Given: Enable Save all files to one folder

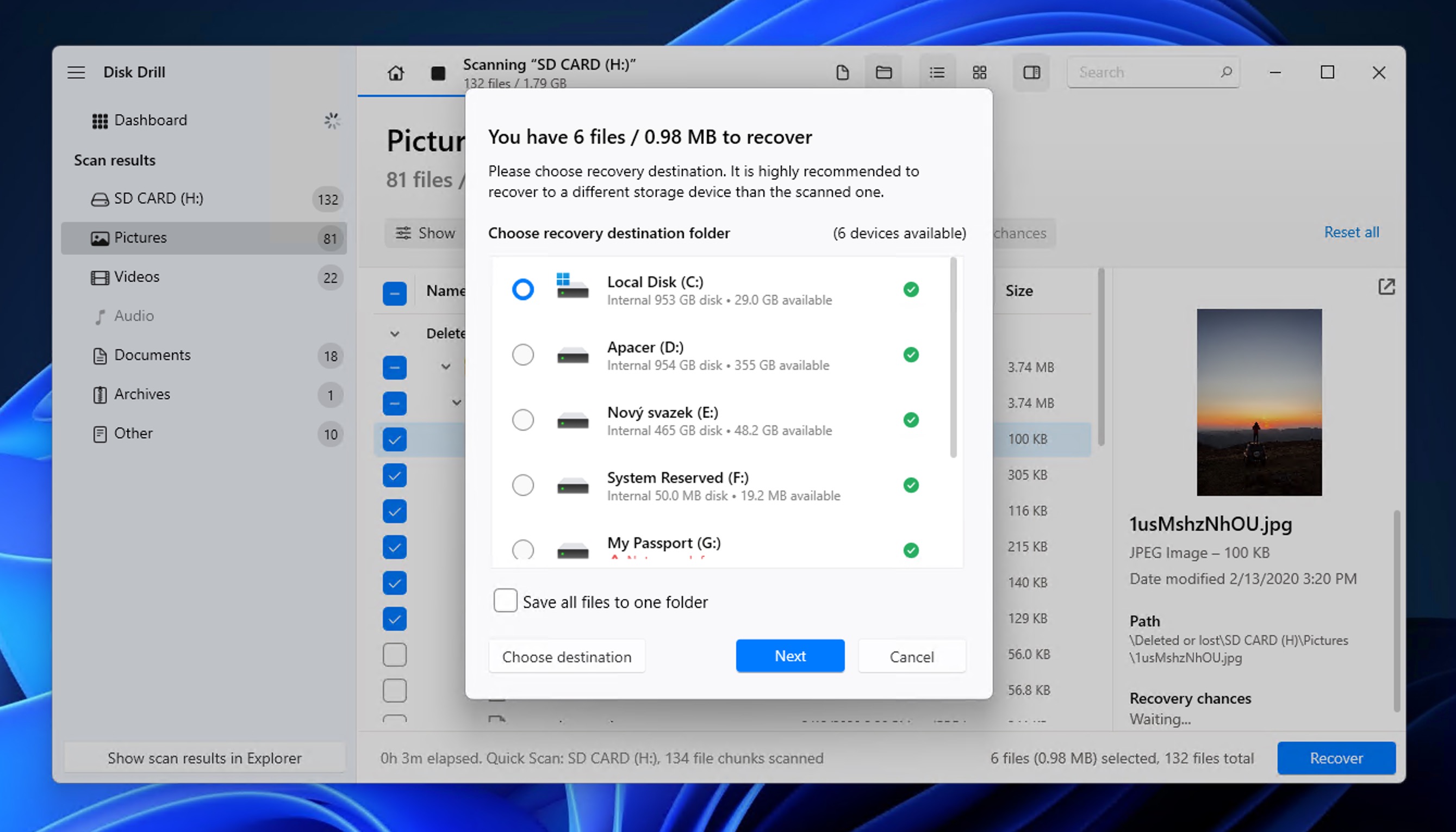Looking at the screenshot, I should (x=505, y=600).
